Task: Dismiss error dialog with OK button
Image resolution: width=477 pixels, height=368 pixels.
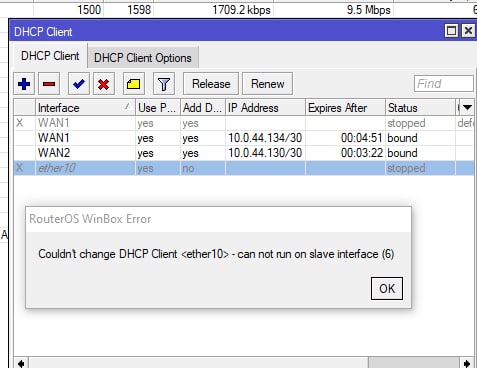Action: click(x=387, y=288)
